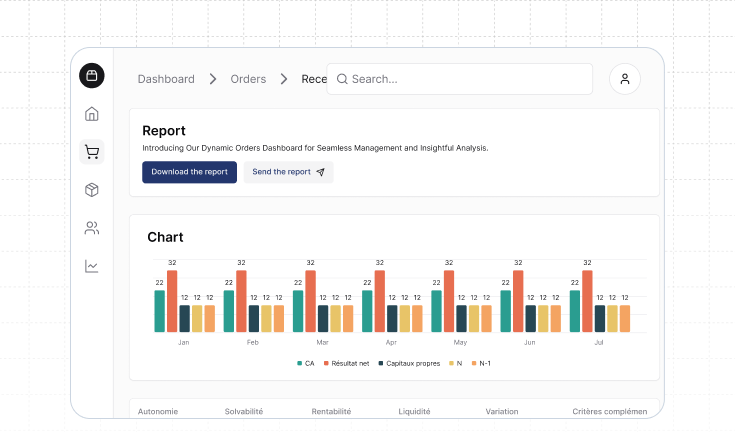
Task: Toggle the Capitaux propres legend series
Action: point(408,363)
